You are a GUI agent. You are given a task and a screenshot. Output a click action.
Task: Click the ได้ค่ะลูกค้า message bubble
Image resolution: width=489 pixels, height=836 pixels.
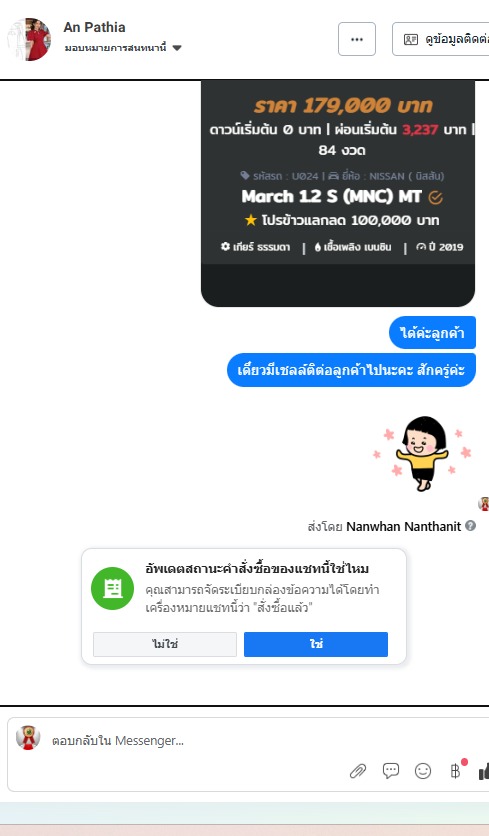[432, 333]
